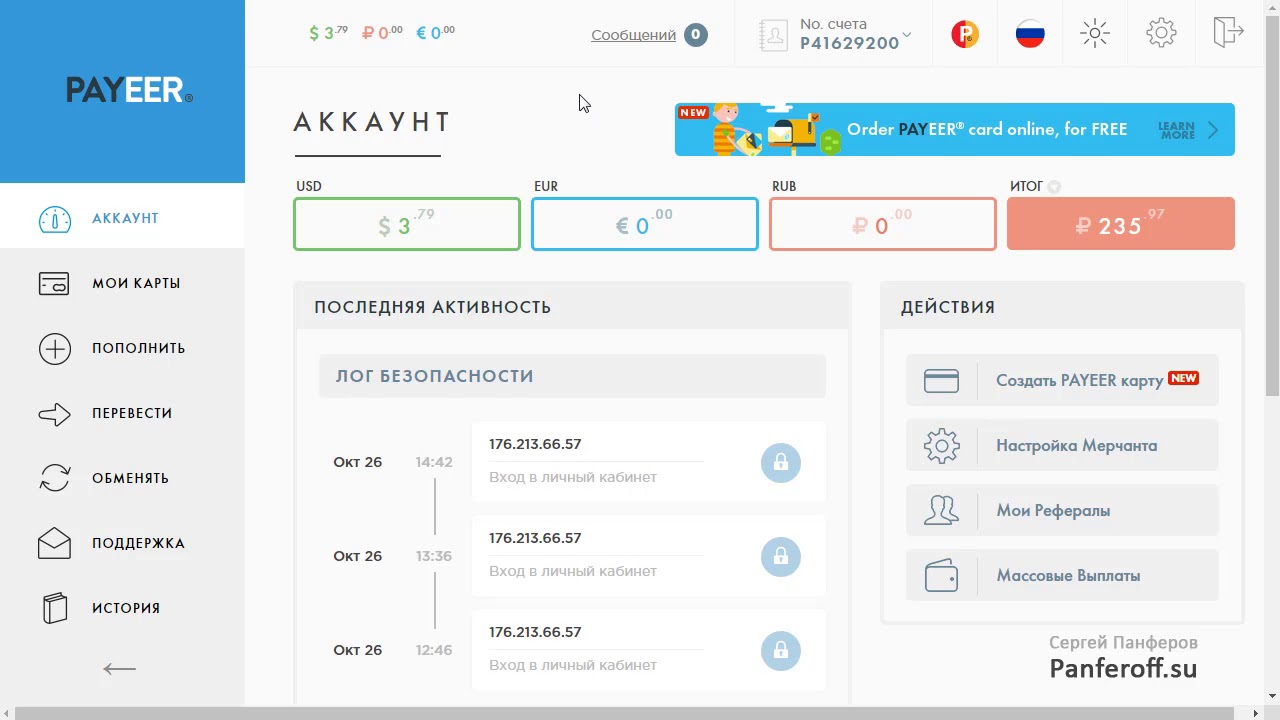
Task: Open the Аккаунт menu item
Action: point(125,219)
